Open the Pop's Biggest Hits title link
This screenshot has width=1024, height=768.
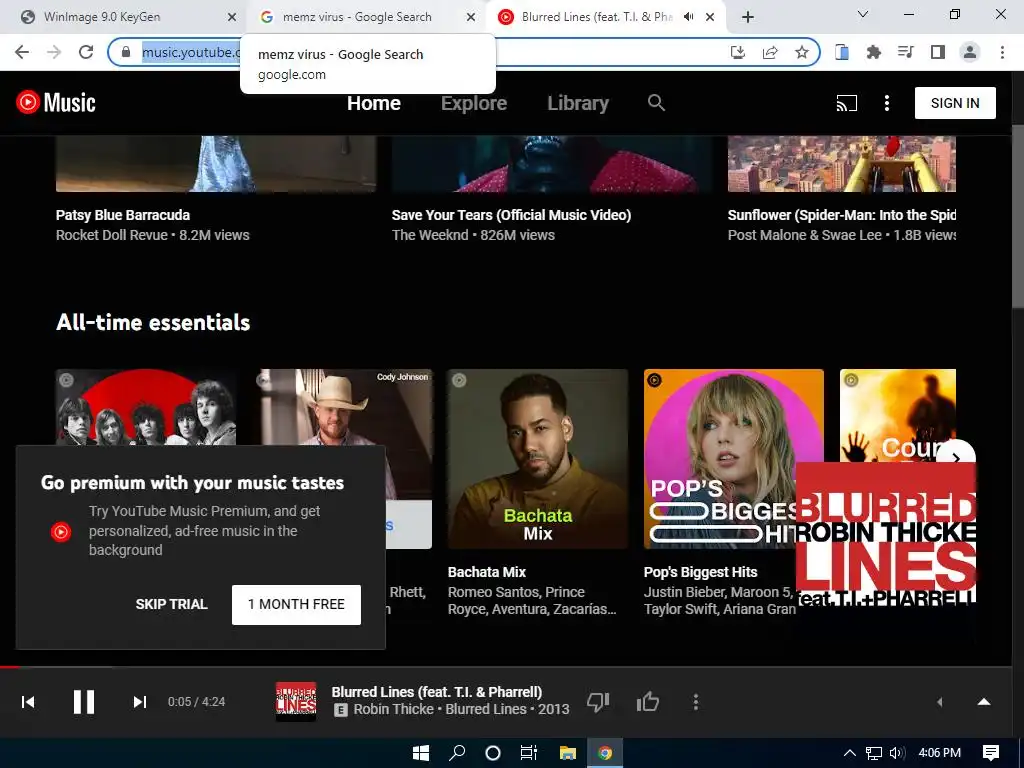(700, 572)
